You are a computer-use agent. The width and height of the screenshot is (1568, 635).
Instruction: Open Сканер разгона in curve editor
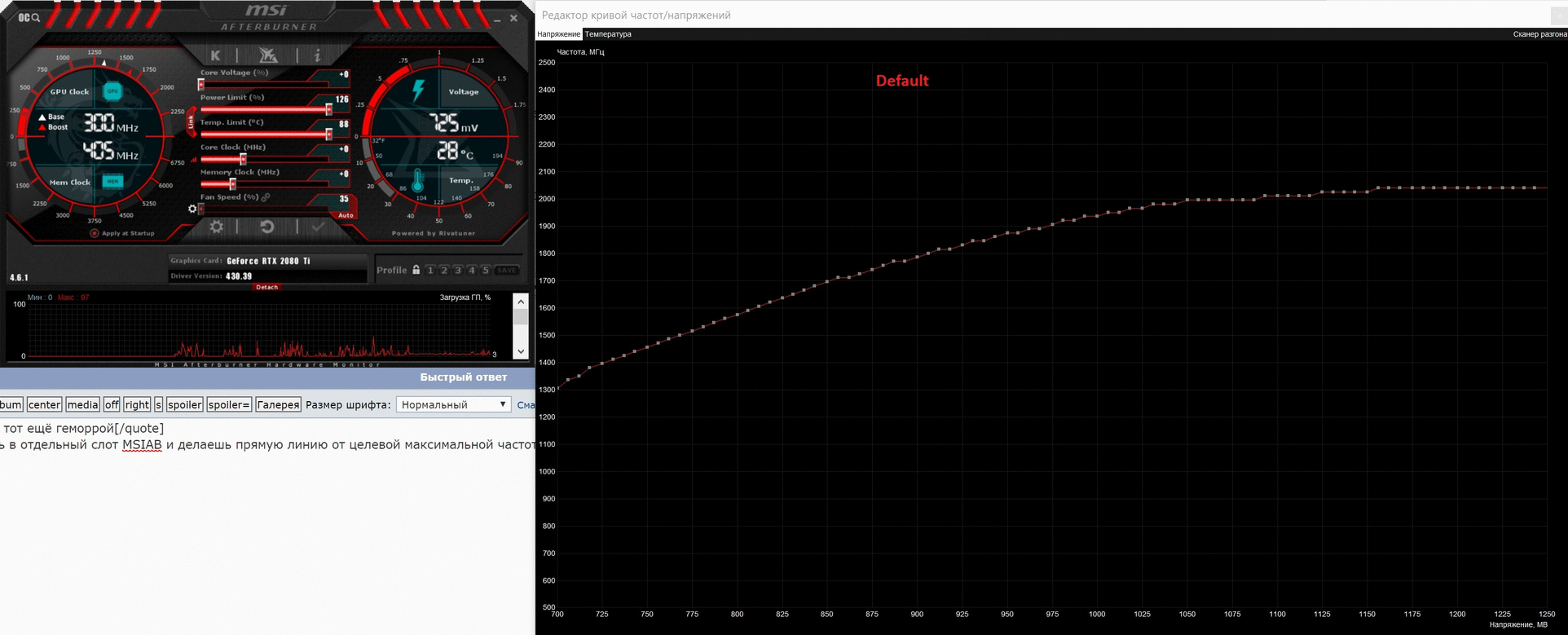pos(1539,34)
